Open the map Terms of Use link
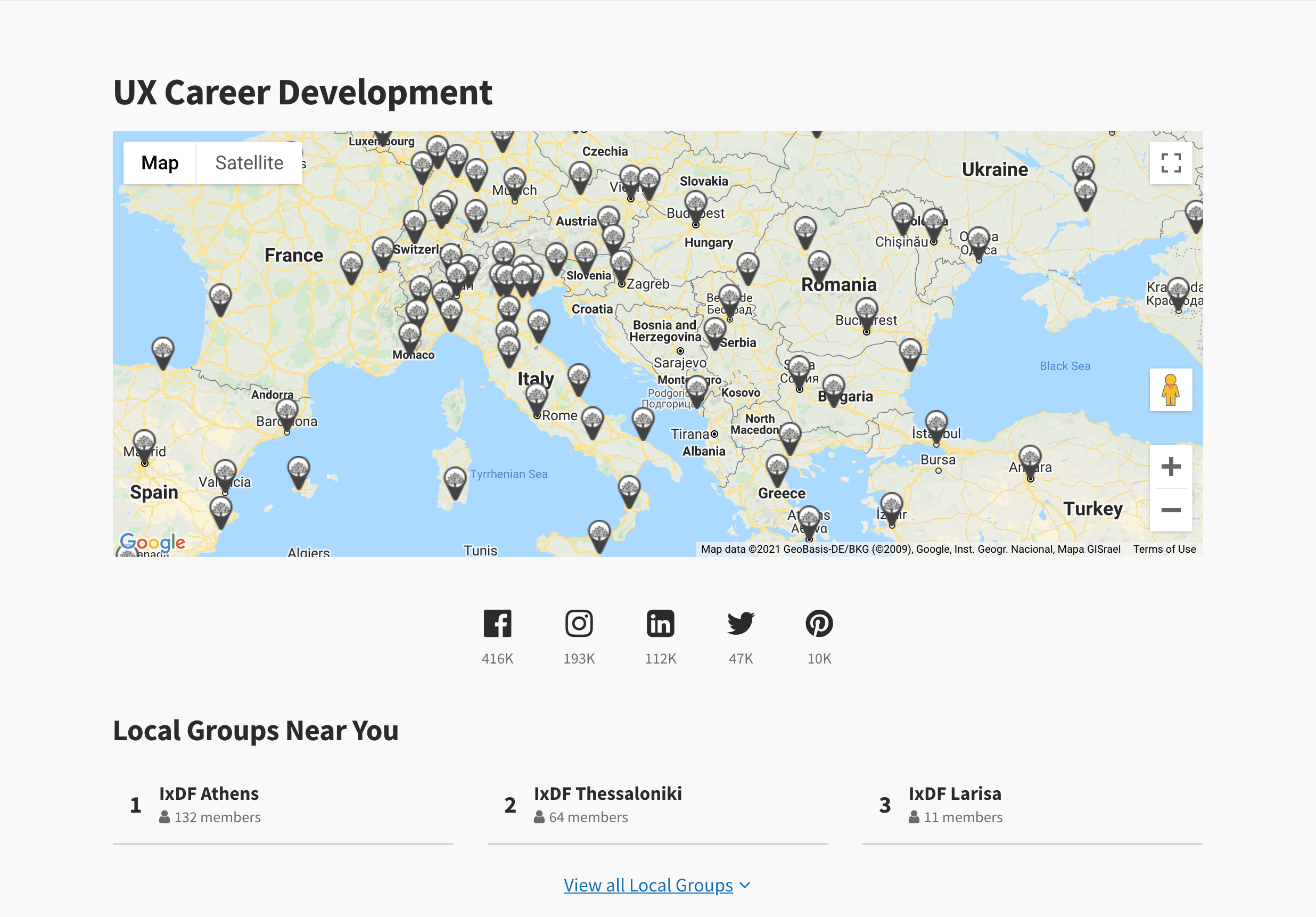The height and width of the screenshot is (917, 1316). point(1164,549)
